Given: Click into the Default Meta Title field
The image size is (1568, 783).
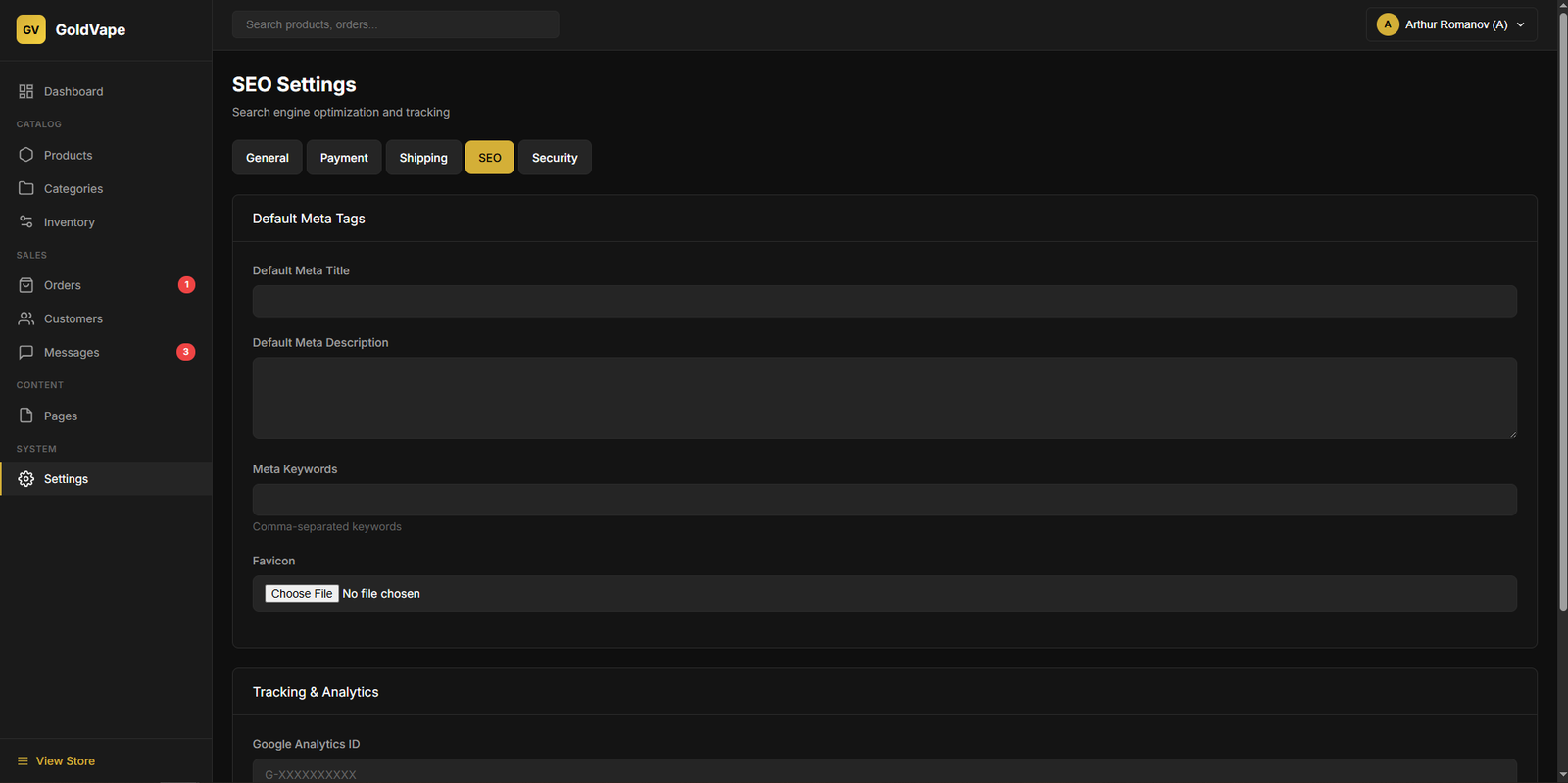Looking at the screenshot, I should pos(884,301).
